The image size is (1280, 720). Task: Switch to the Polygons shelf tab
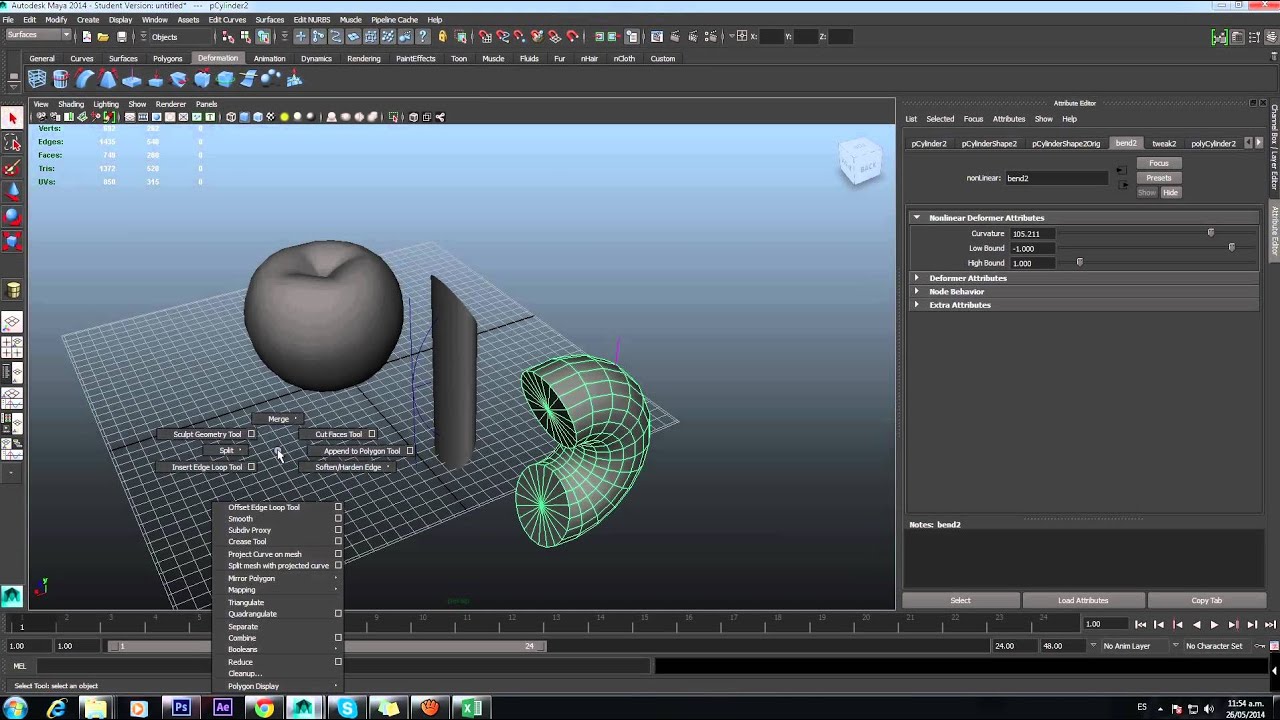[x=167, y=59]
